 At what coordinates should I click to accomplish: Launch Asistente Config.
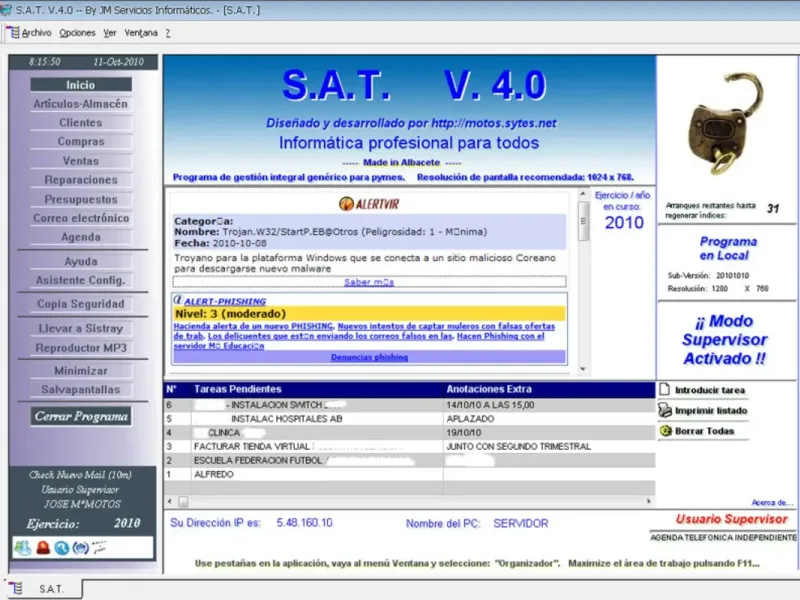(x=81, y=280)
